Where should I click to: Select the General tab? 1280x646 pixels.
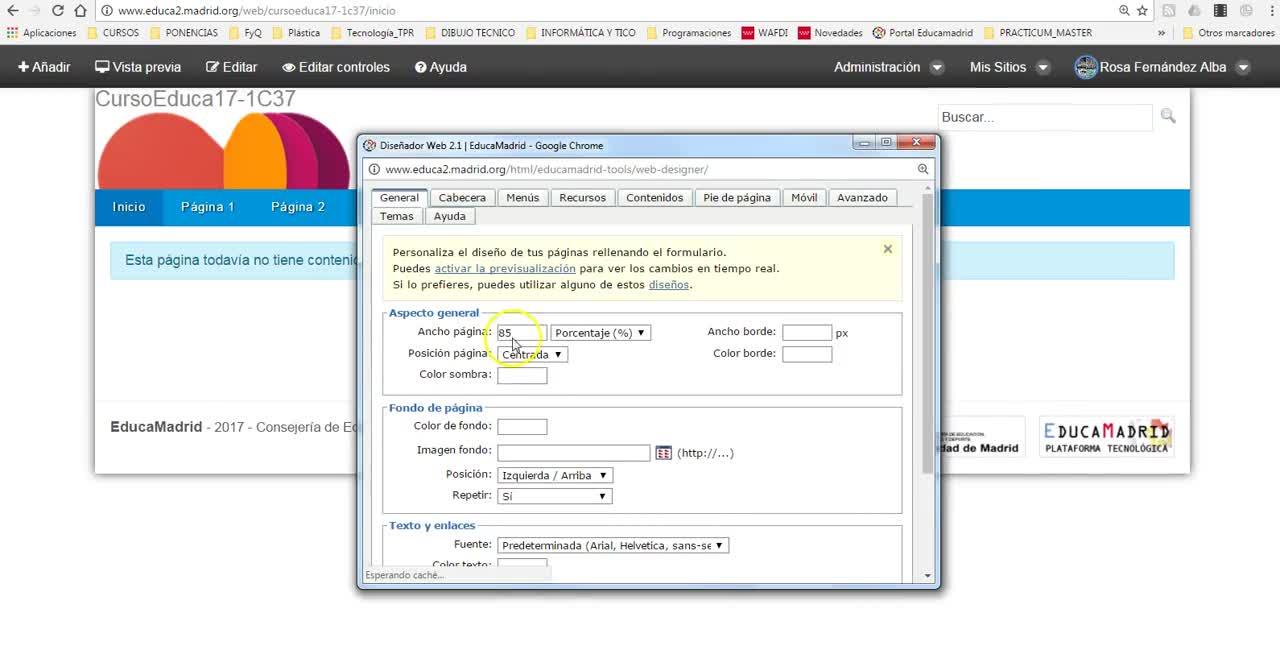[x=399, y=198]
